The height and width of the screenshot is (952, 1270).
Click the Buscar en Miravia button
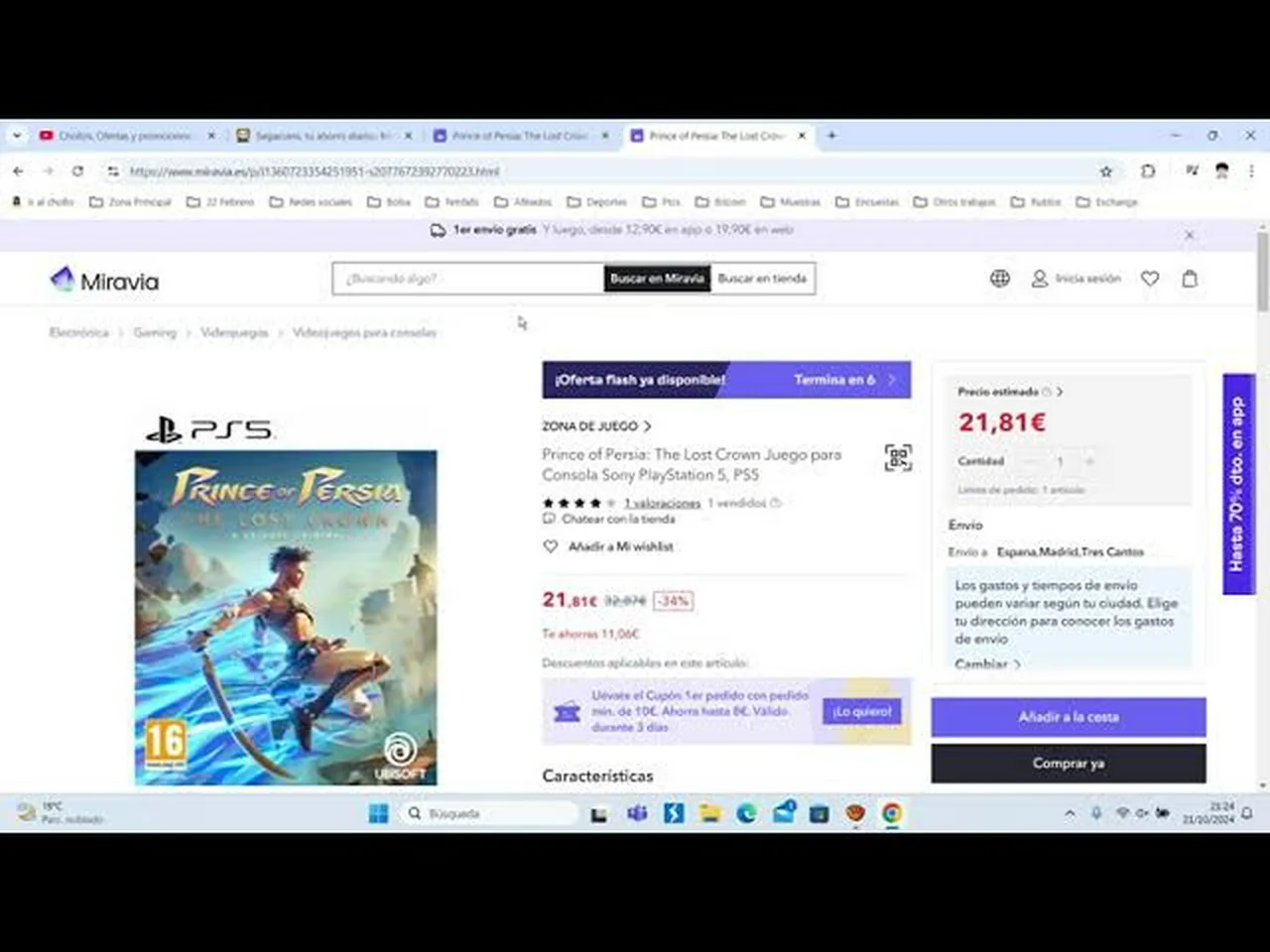[657, 279]
